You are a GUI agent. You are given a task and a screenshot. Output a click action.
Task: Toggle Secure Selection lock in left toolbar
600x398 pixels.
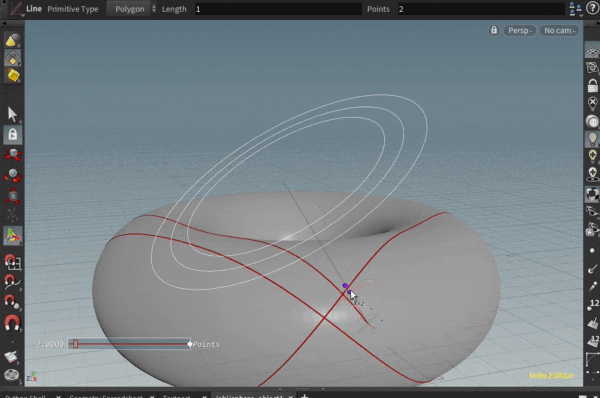13,135
